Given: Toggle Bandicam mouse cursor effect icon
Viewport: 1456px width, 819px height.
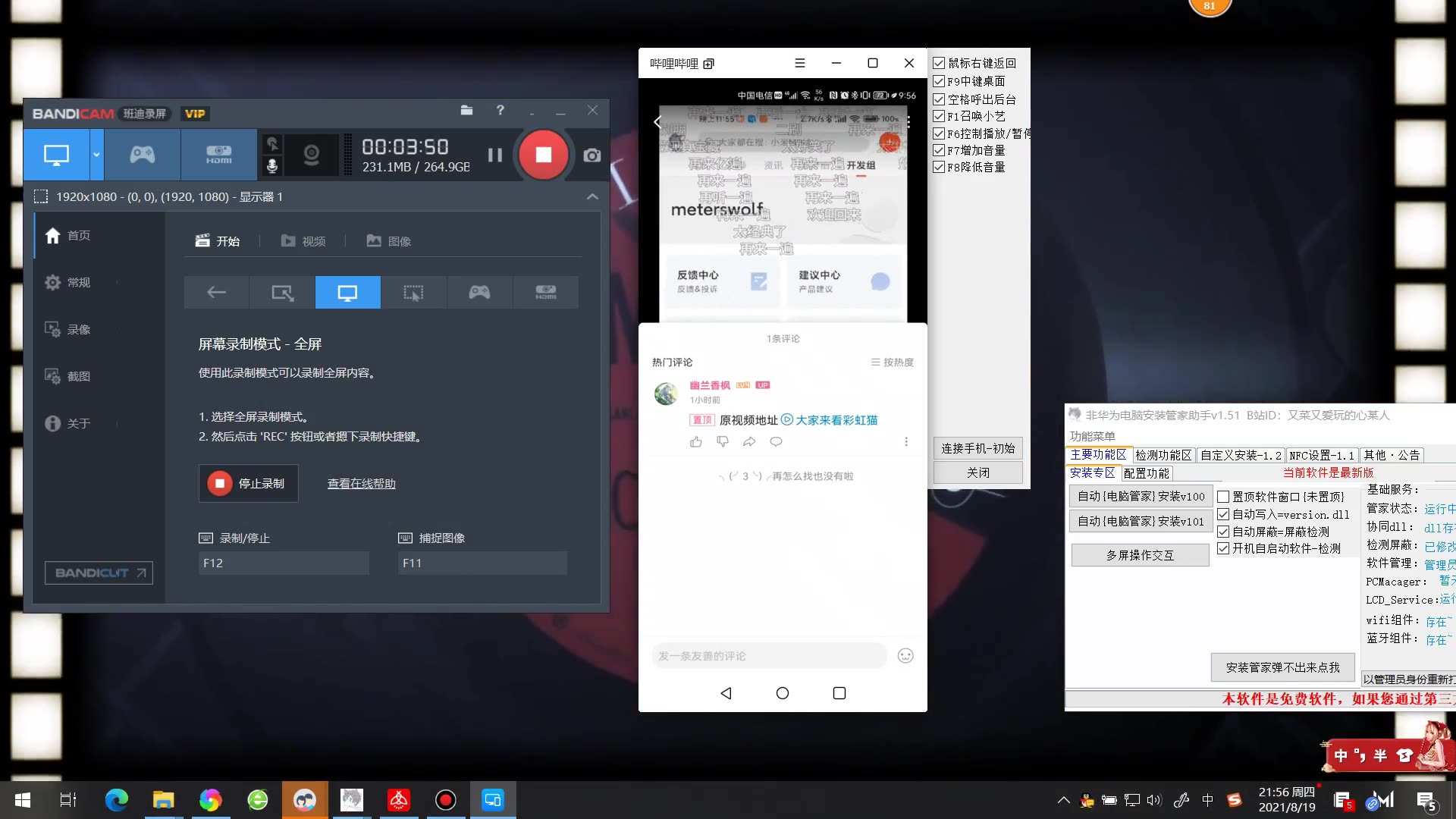Looking at the screenshot, I should coord(272,143).
